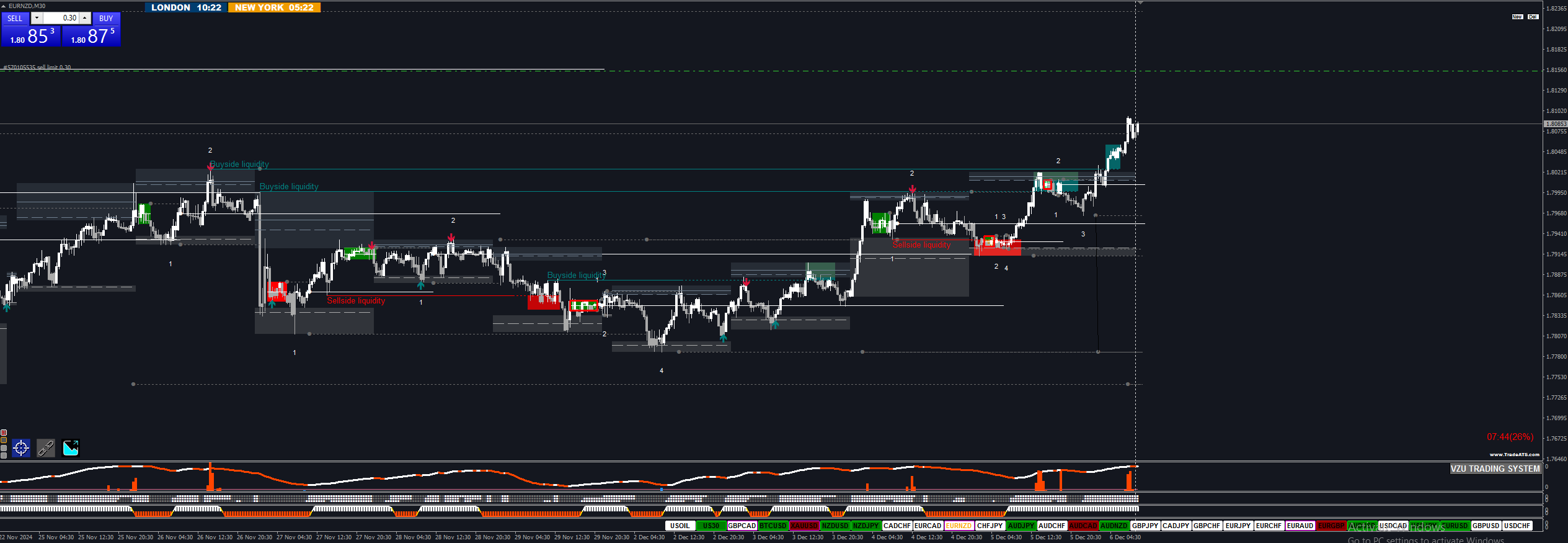This screenshot has width=1568, height=543.
Task: Click the sell limit order label #570105535
Action: point(37,67)
